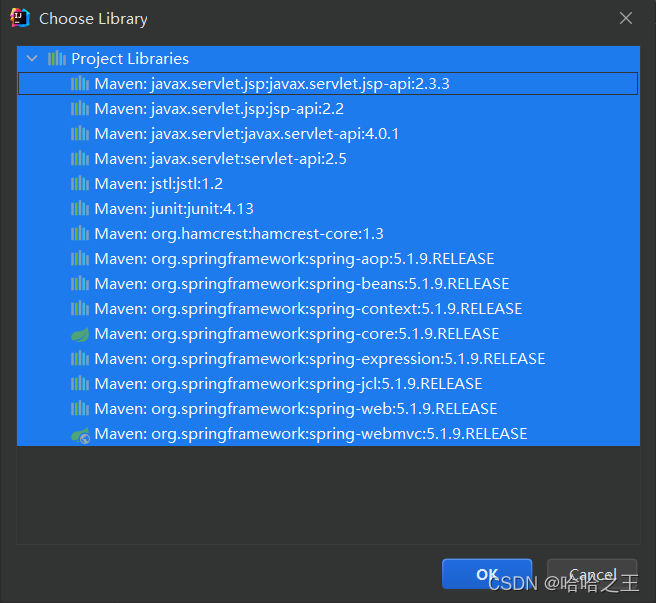Click the Project Libraries folder icon

click(x=57, y=59)
